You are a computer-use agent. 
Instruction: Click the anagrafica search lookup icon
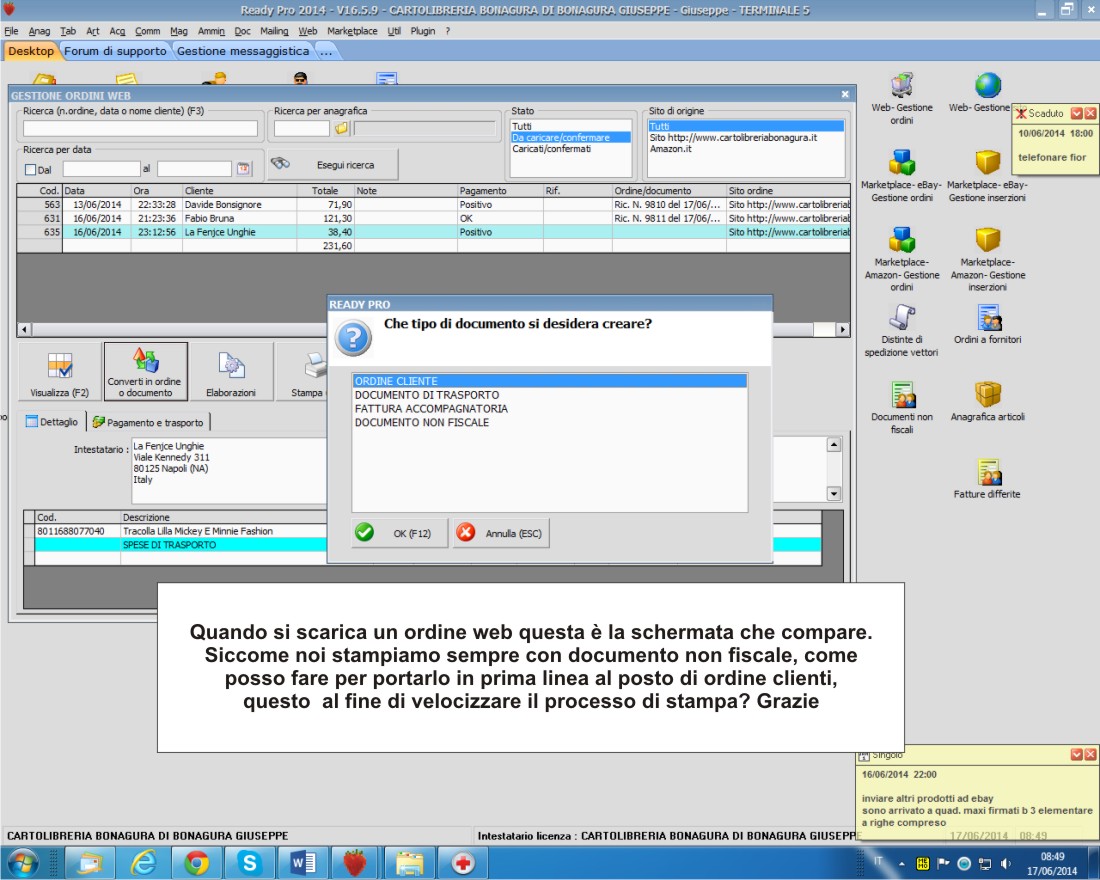tap(341, 128)
